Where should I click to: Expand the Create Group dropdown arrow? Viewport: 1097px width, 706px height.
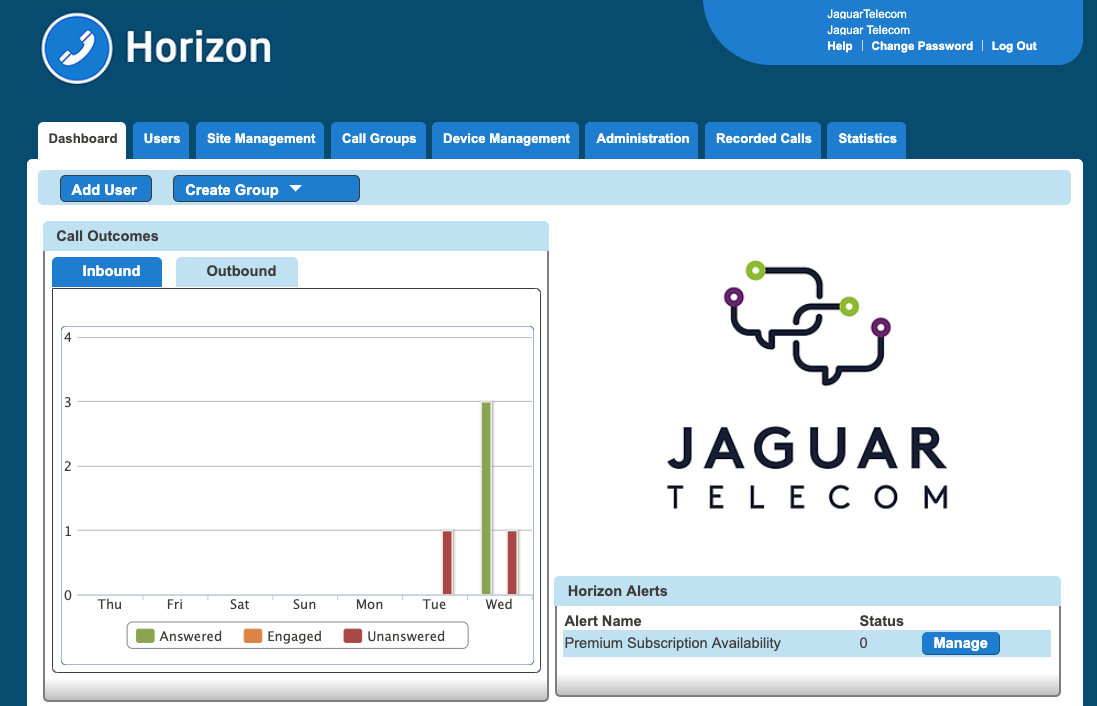295,189
